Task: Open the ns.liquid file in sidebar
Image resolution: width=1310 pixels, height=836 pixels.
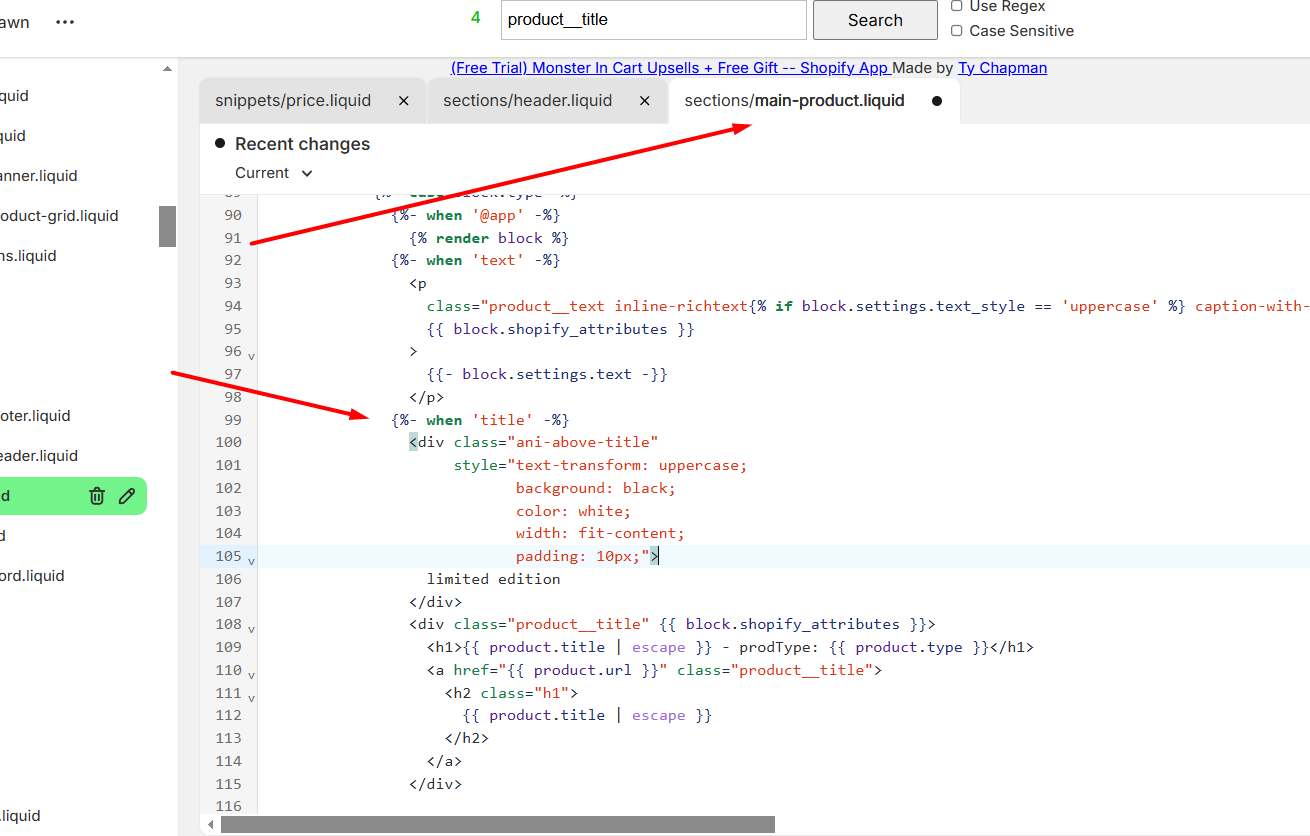Action: click(x=28, y=256)
